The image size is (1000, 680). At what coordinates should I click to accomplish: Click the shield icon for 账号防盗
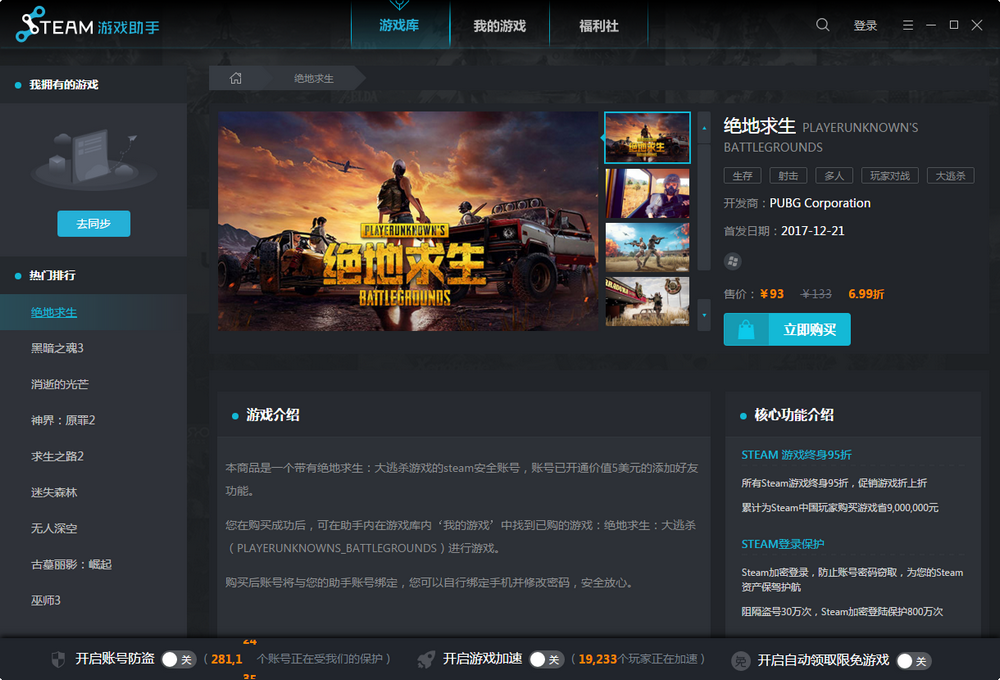[x=57, y=660]
